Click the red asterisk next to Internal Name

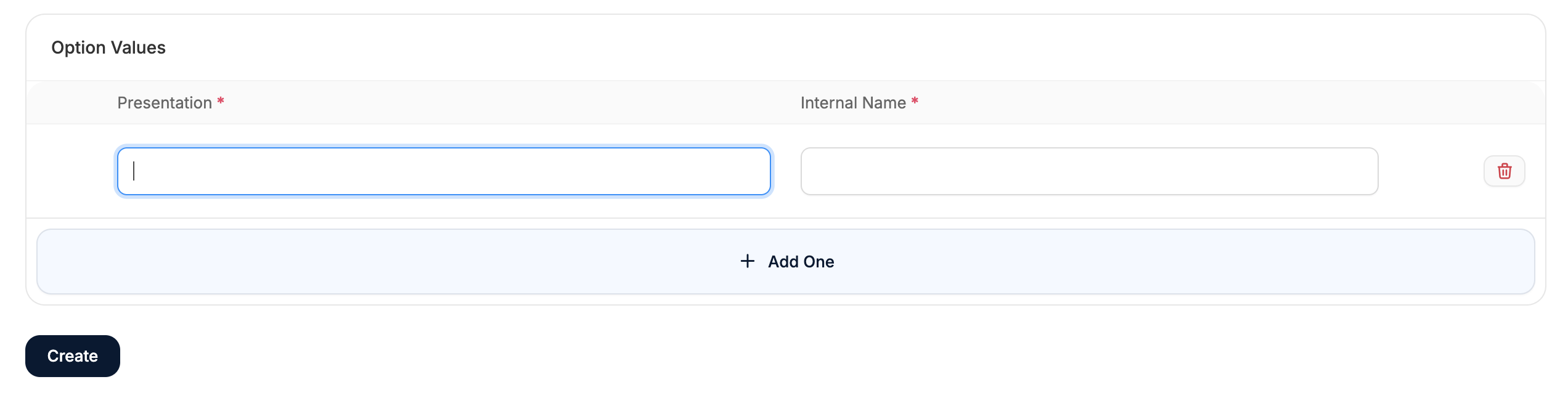coord(915,100)
